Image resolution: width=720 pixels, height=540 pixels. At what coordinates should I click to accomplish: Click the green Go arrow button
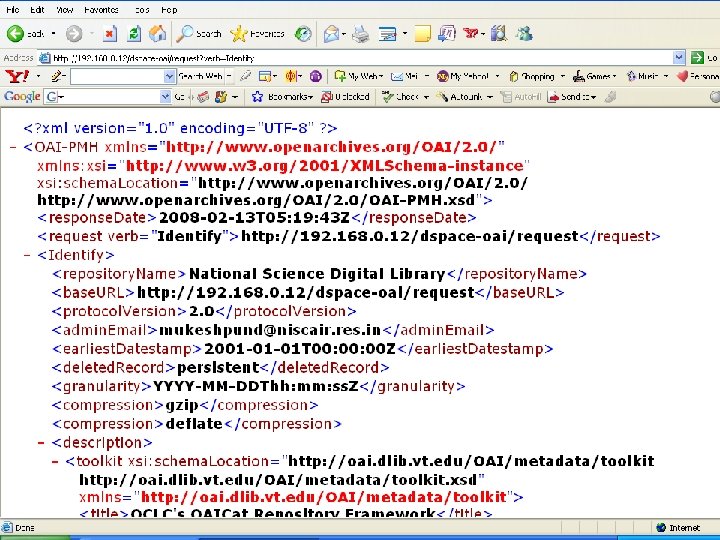point(697,58)
